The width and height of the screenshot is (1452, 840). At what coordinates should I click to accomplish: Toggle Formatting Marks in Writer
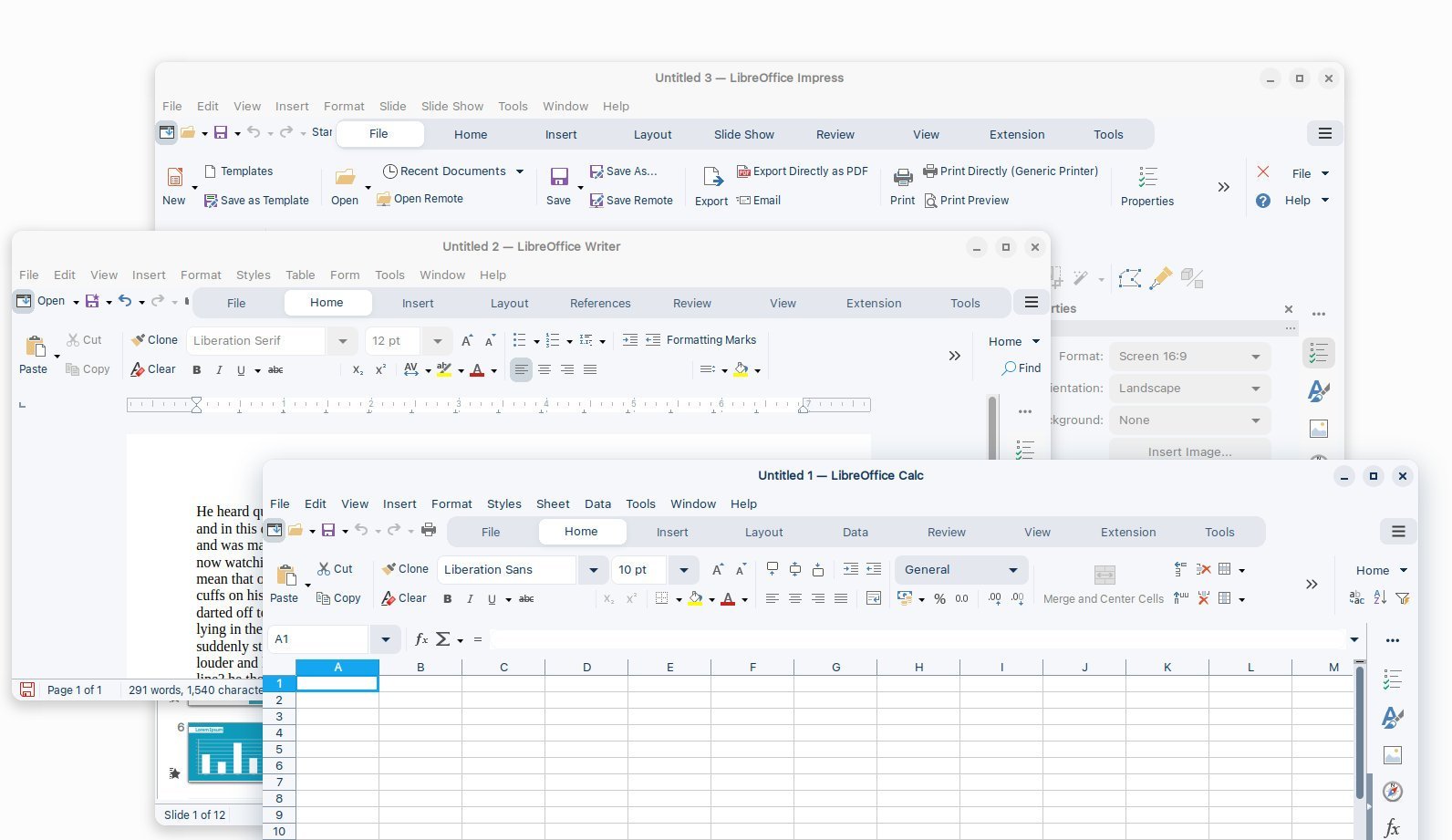coord(710,340)
